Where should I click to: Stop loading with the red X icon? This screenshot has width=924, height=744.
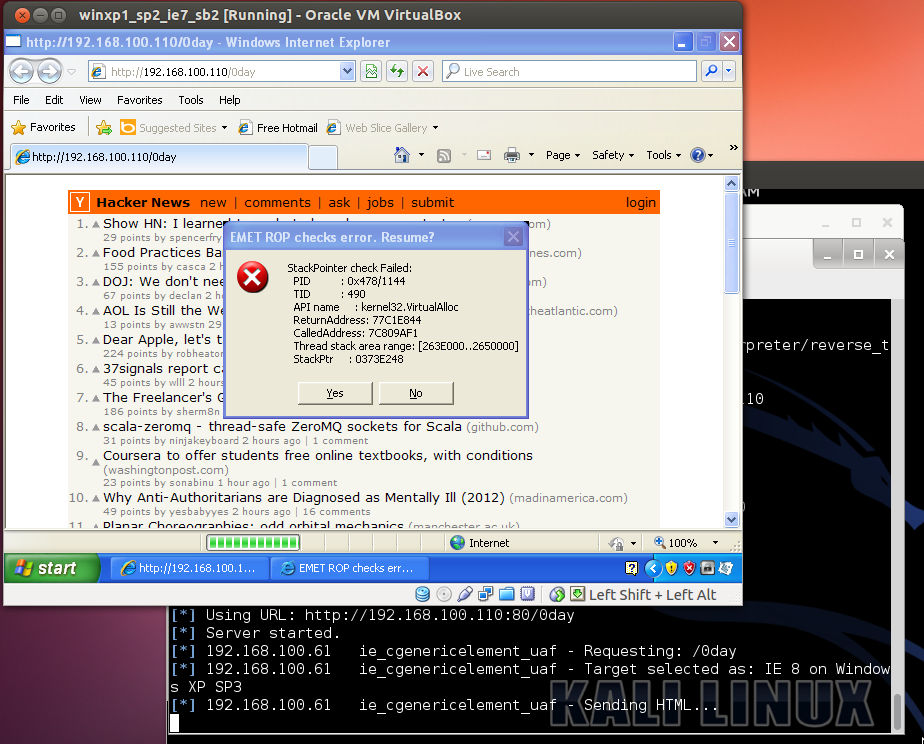[423, 71]
